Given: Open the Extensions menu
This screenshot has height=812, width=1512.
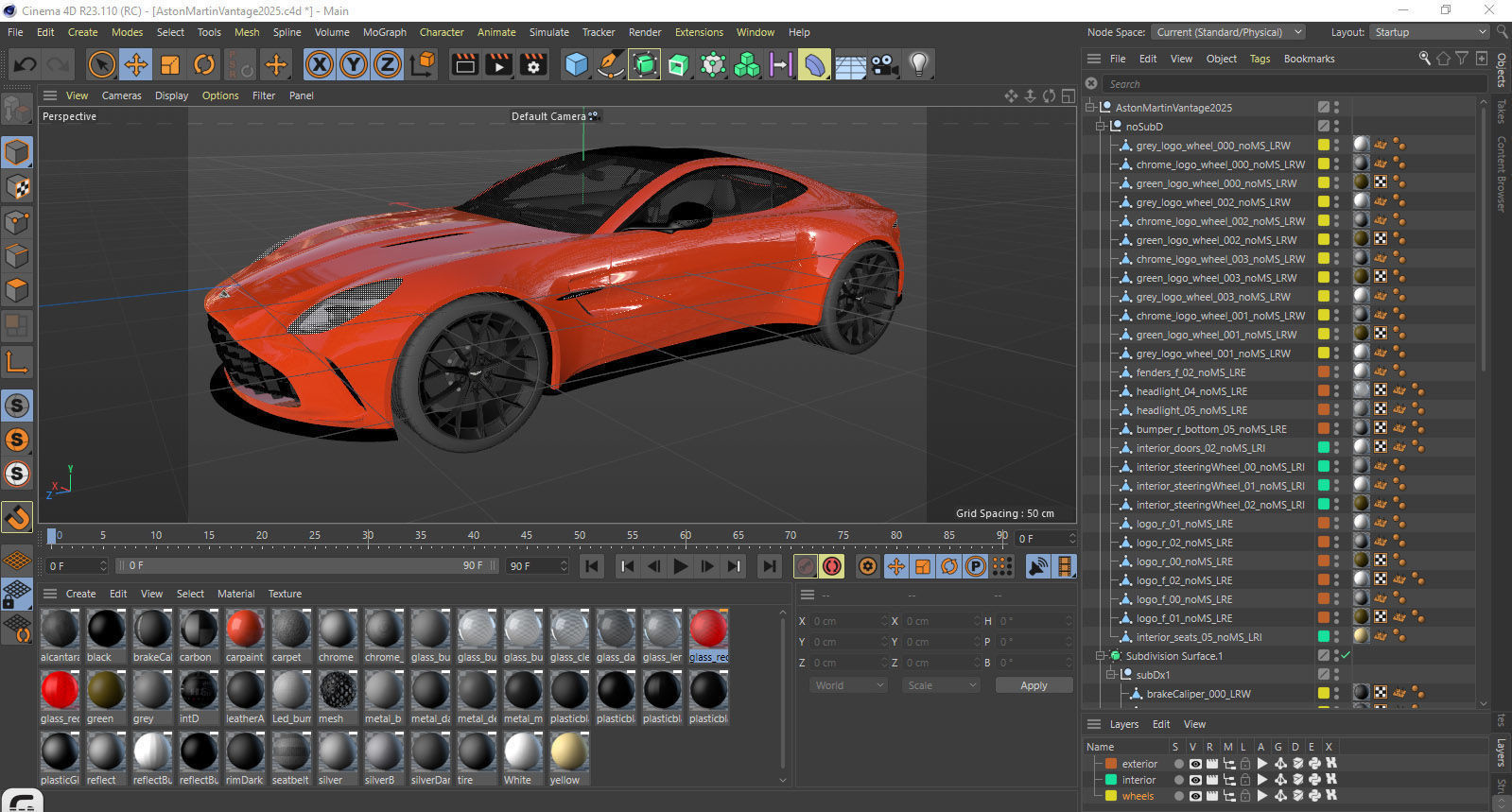Looking at the screenshot, I should click(x=699, y=32).
